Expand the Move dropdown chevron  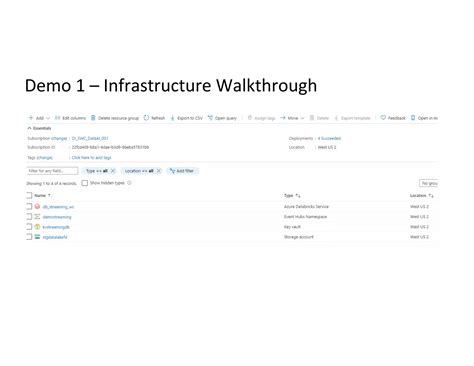pos(302,118)
